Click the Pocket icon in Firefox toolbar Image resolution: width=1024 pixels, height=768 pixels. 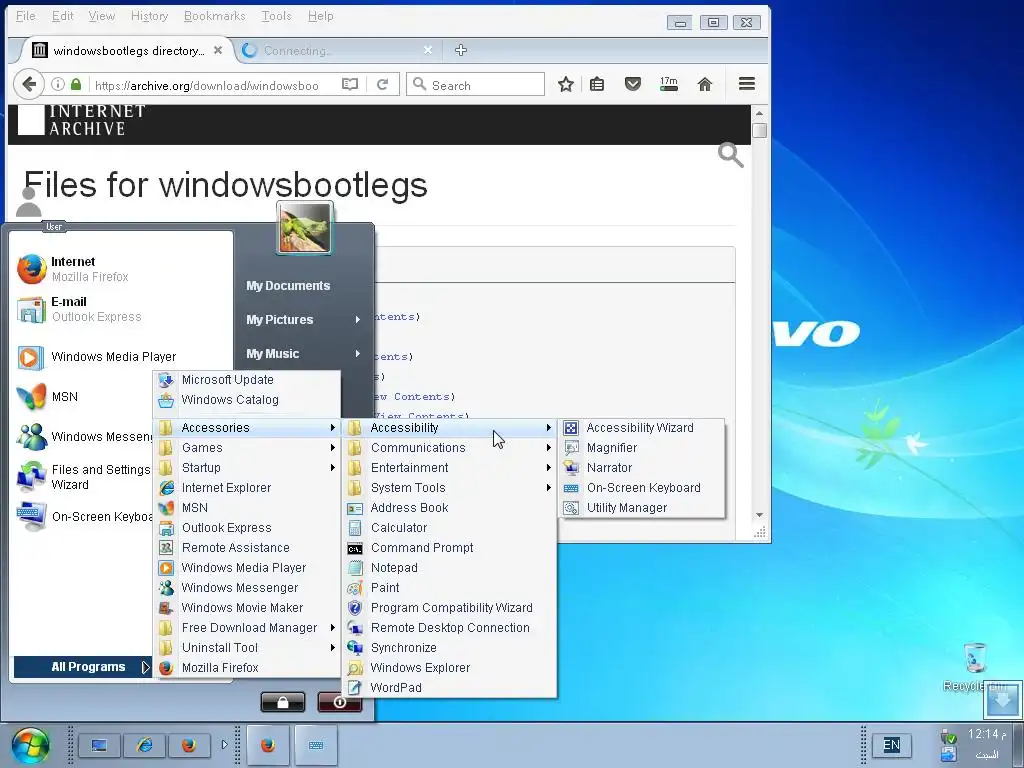click(x=632, y=84)
